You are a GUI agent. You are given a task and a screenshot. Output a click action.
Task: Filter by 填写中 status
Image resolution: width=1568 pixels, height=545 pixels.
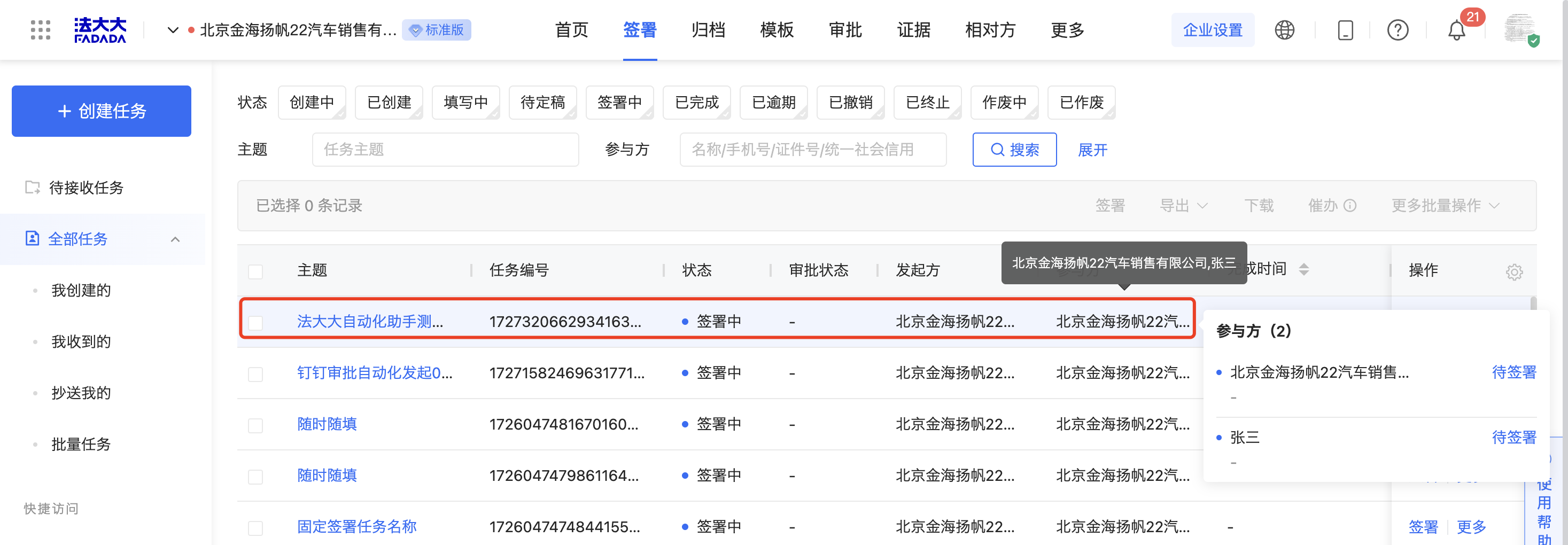[465, 102]
